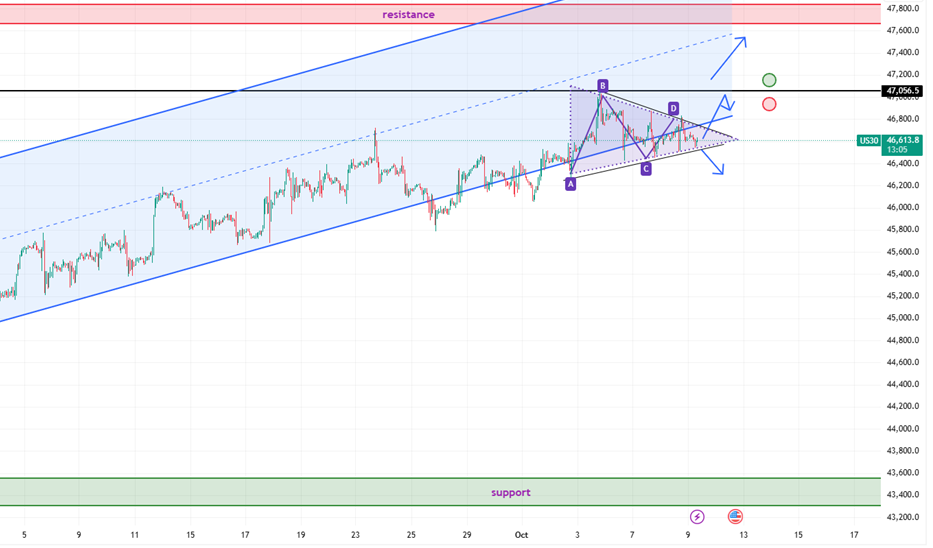The image size is (933, 548).
Task: Select the green support zone label
Action: 510,493
